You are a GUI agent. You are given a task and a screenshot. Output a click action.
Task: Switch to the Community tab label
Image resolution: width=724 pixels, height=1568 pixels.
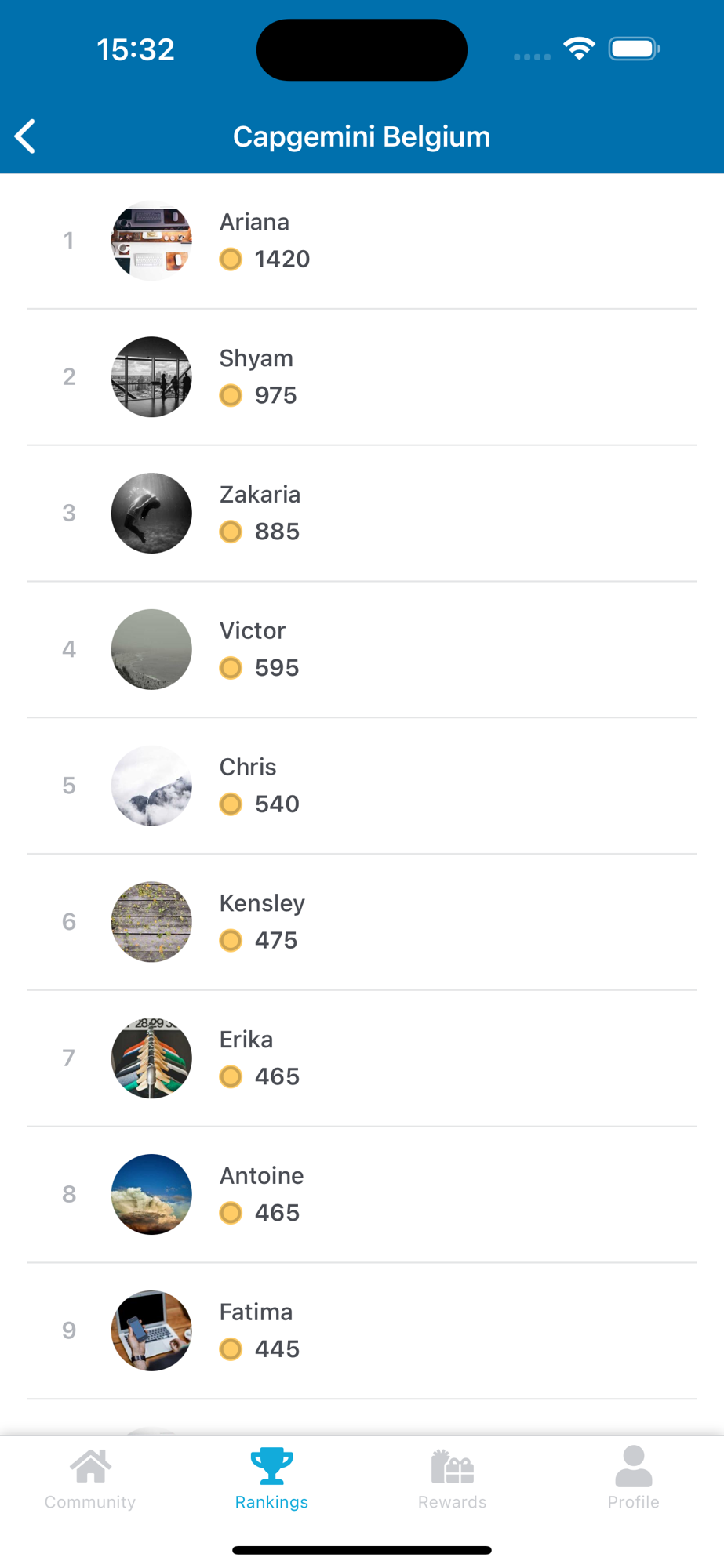[90, 1502]
